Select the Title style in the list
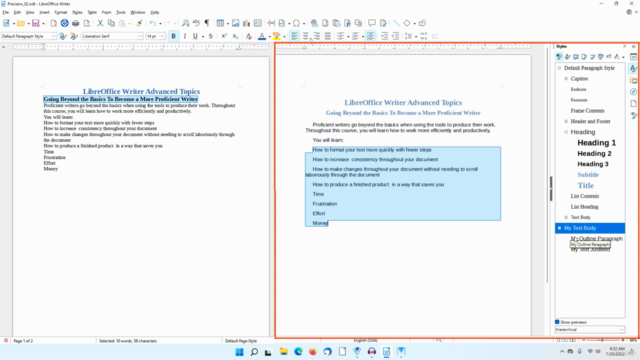 pos(585,186)
